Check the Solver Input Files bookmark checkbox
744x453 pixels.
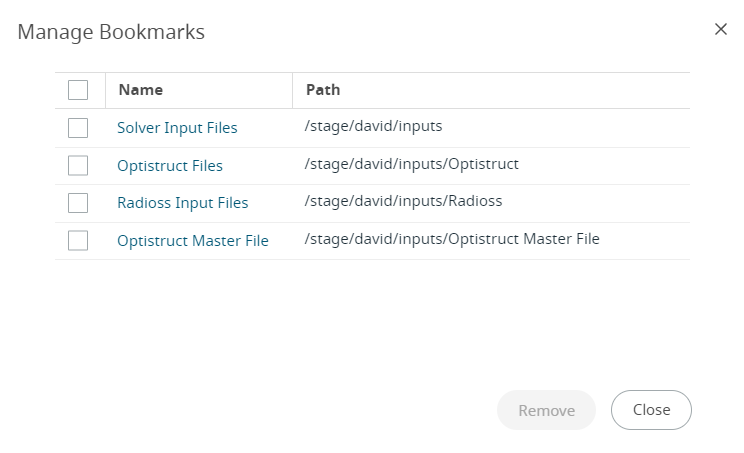[78, 128]
